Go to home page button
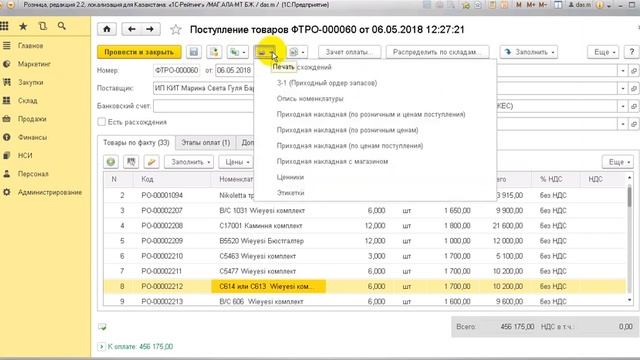 (107, 29)
